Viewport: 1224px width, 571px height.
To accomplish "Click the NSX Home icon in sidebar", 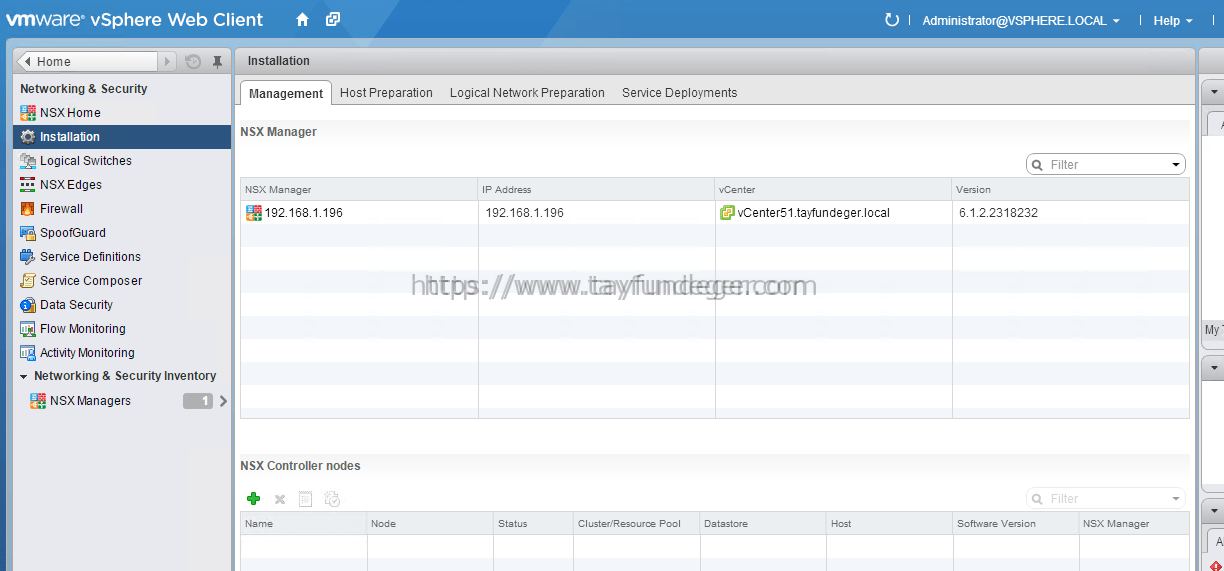I will (28, 113).
